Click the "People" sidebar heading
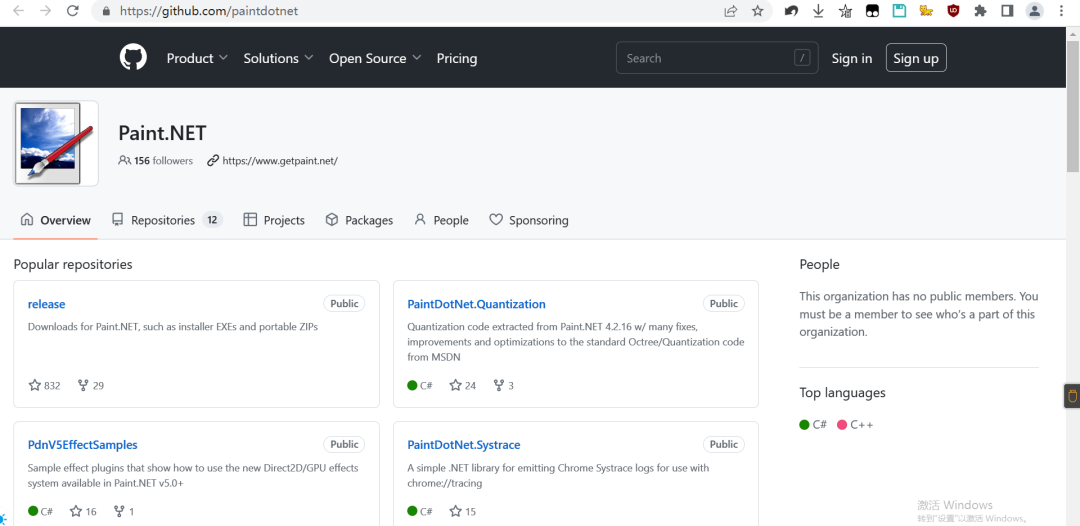1080x526 pixels. [x=820, y=264]
